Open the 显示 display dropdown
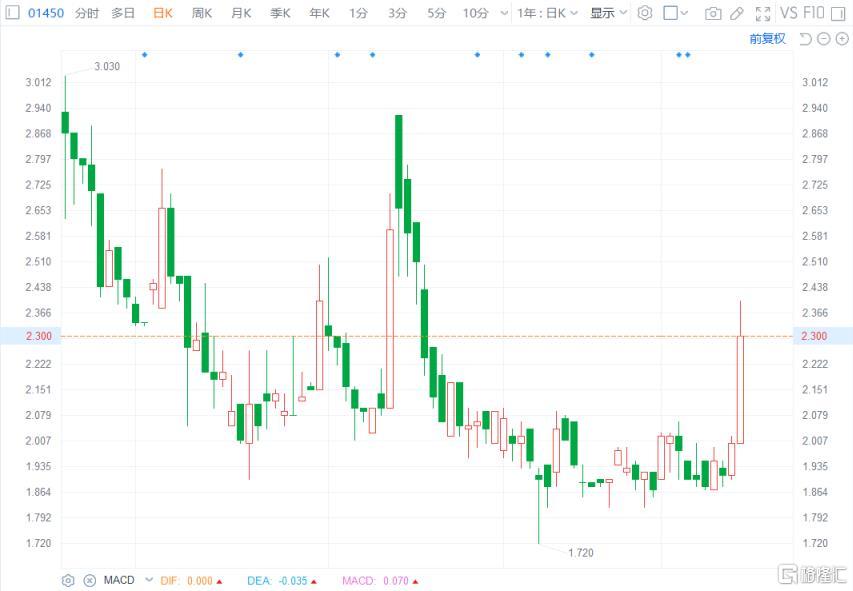The width and height of the screenshot is (853, 591). pyautogui.click(x=608, y=13)
